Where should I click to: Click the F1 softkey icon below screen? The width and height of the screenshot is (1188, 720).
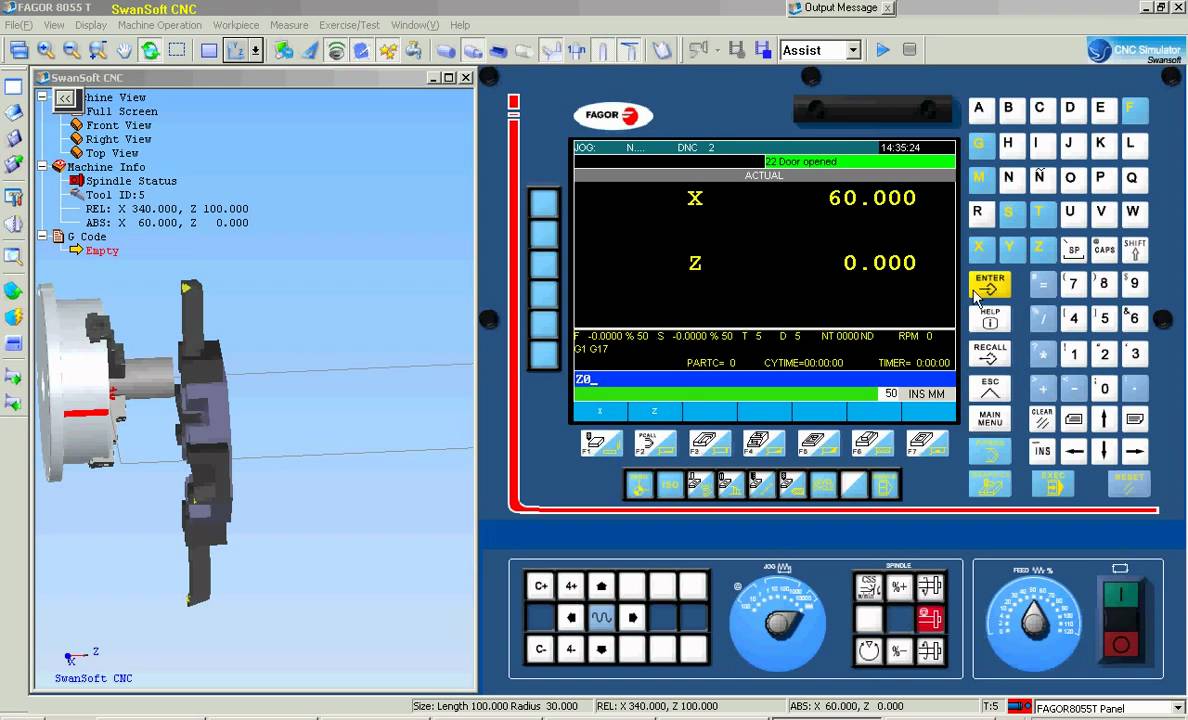[x=602, y=443]
